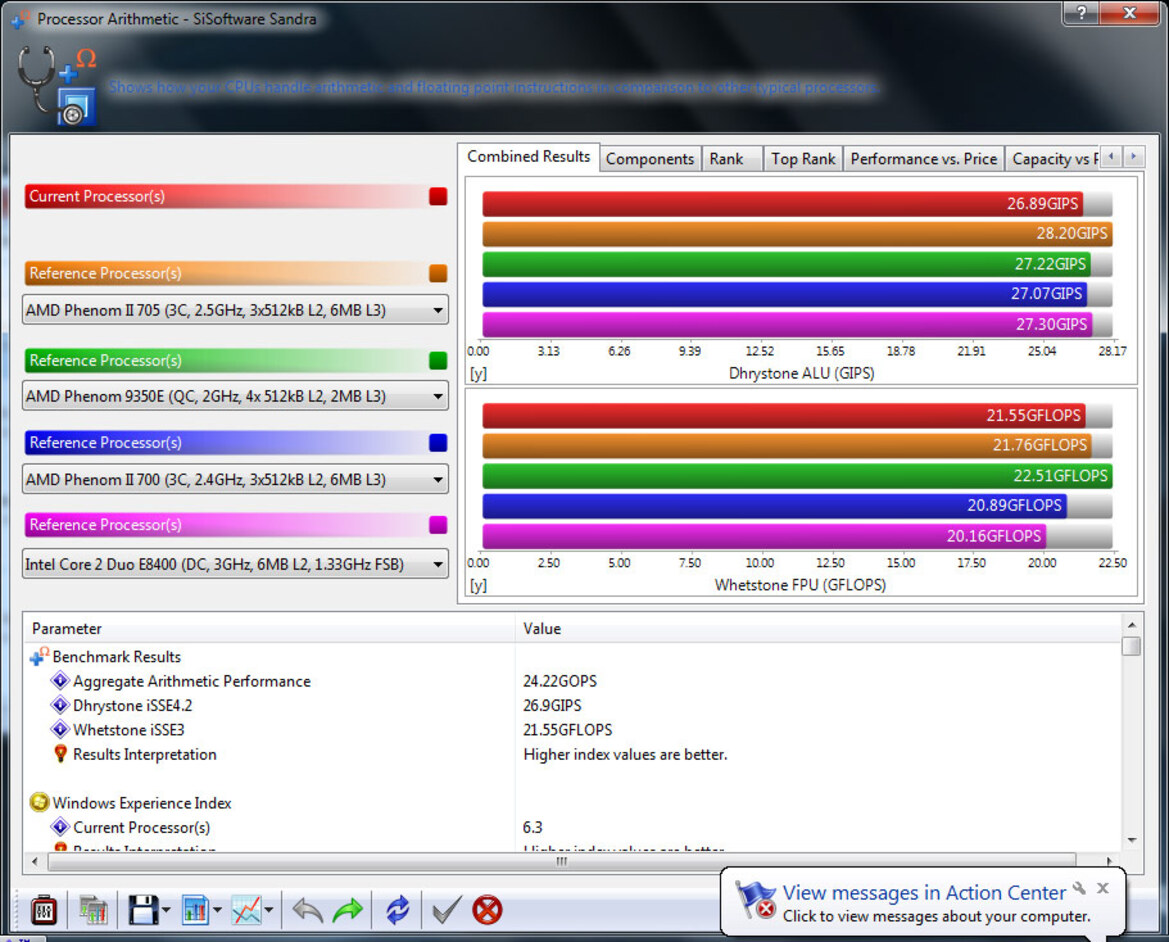Select the Benchmark Results group row
Image resolution: width=1169 pixels, height=942 pixels.
573,657
